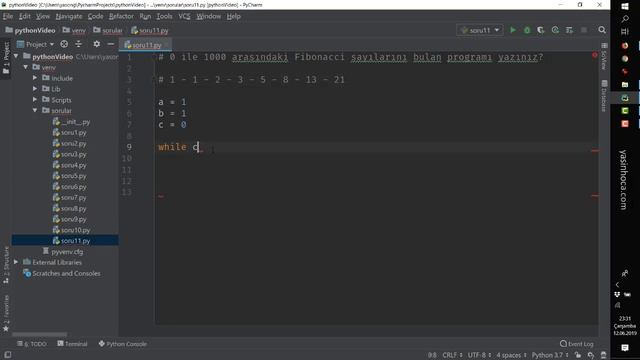Place cursor on line 9 while statement
This screenshot has width=640, height=360.
179,147
